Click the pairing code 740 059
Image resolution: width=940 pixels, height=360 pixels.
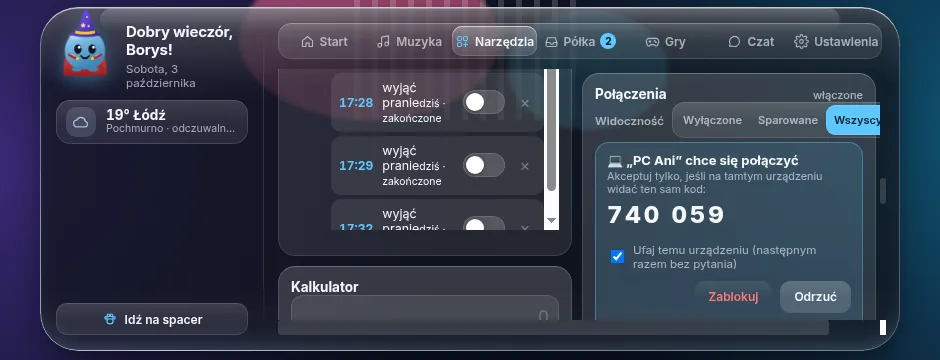pyautogui.click(x=666, y=215)
